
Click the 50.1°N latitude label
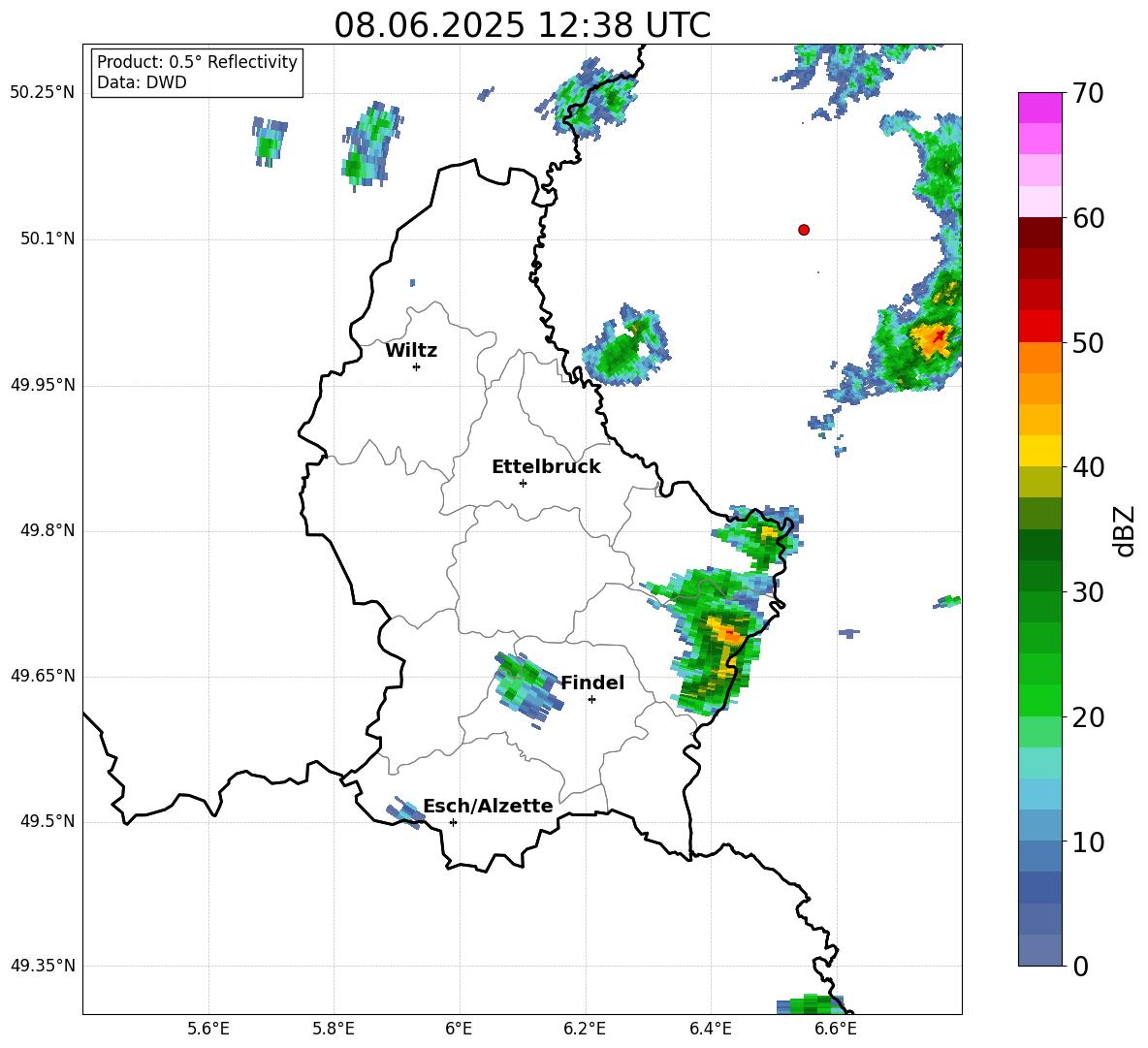click(47, 239)
